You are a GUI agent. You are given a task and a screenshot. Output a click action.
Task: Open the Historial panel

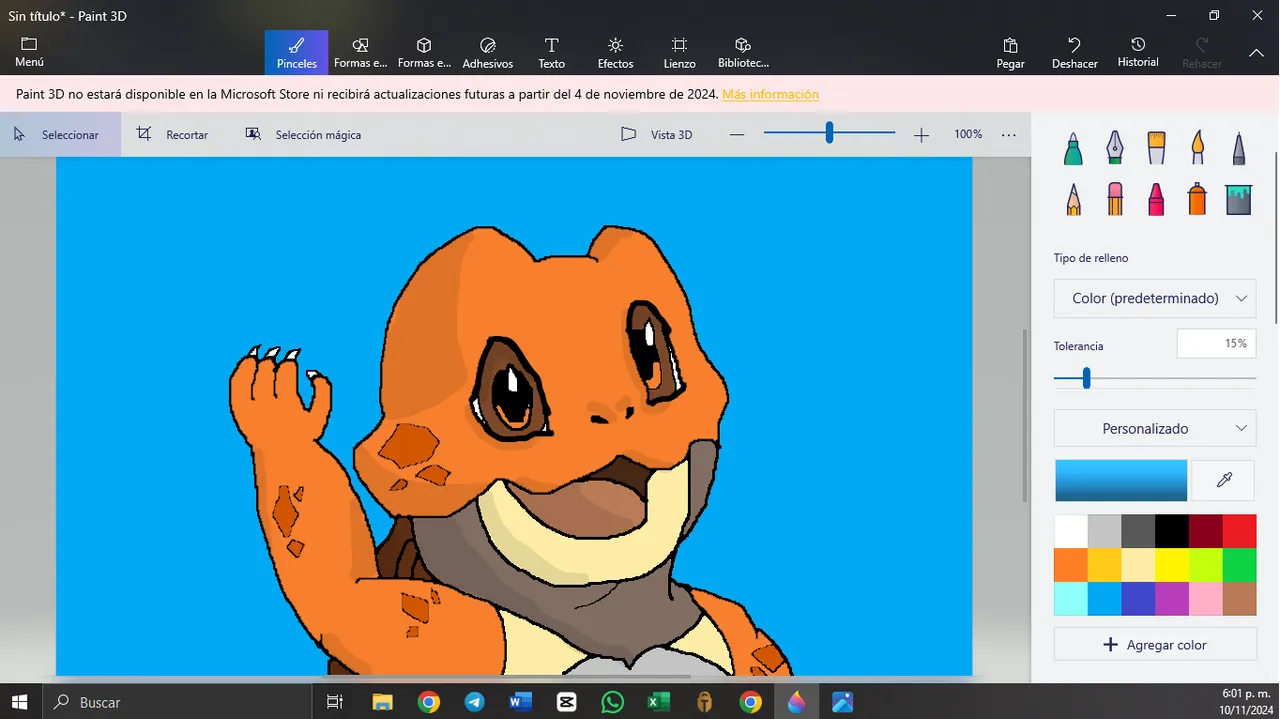pyautogui.click(x=1138, y=52)
